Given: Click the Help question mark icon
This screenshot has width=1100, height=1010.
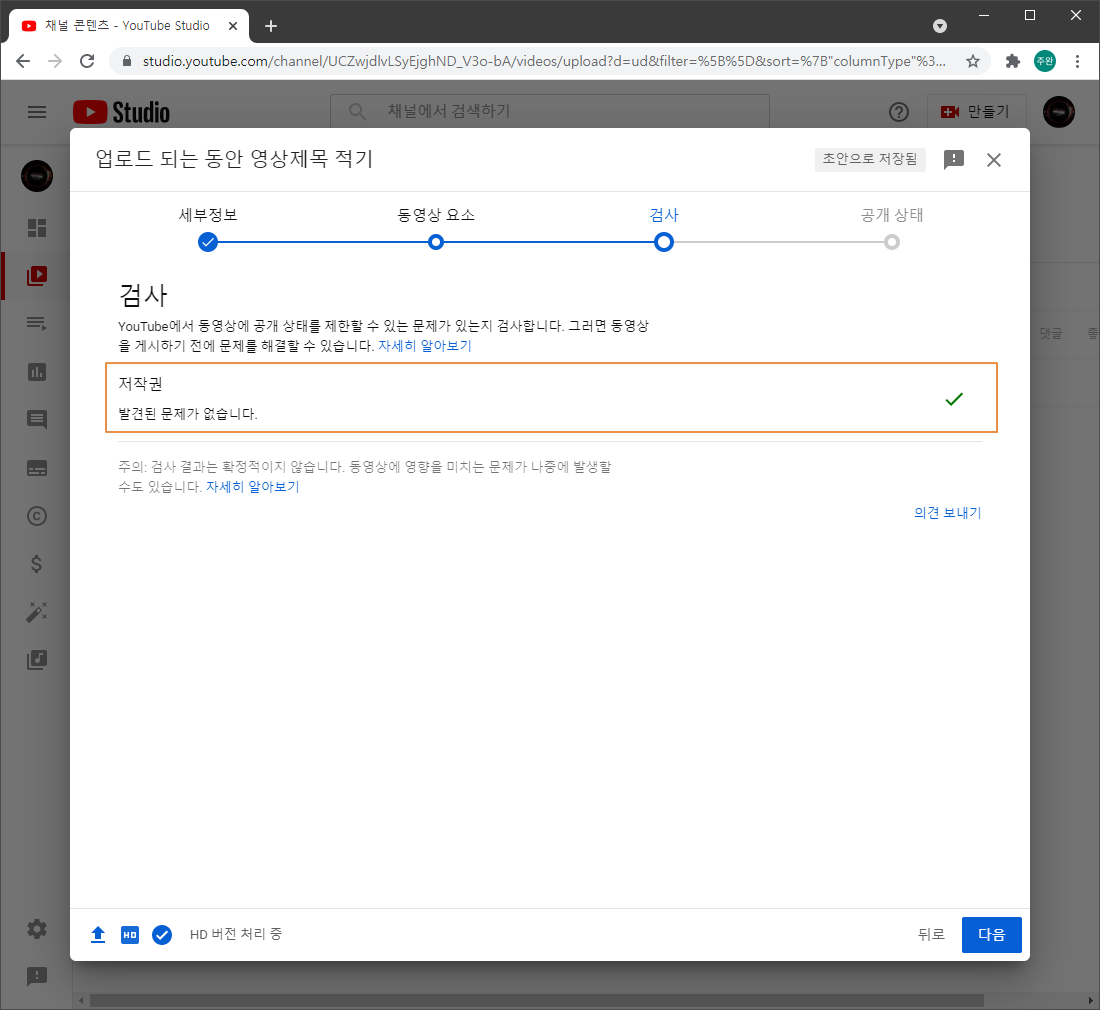Looking at the screenshot, I should [899, 112].
